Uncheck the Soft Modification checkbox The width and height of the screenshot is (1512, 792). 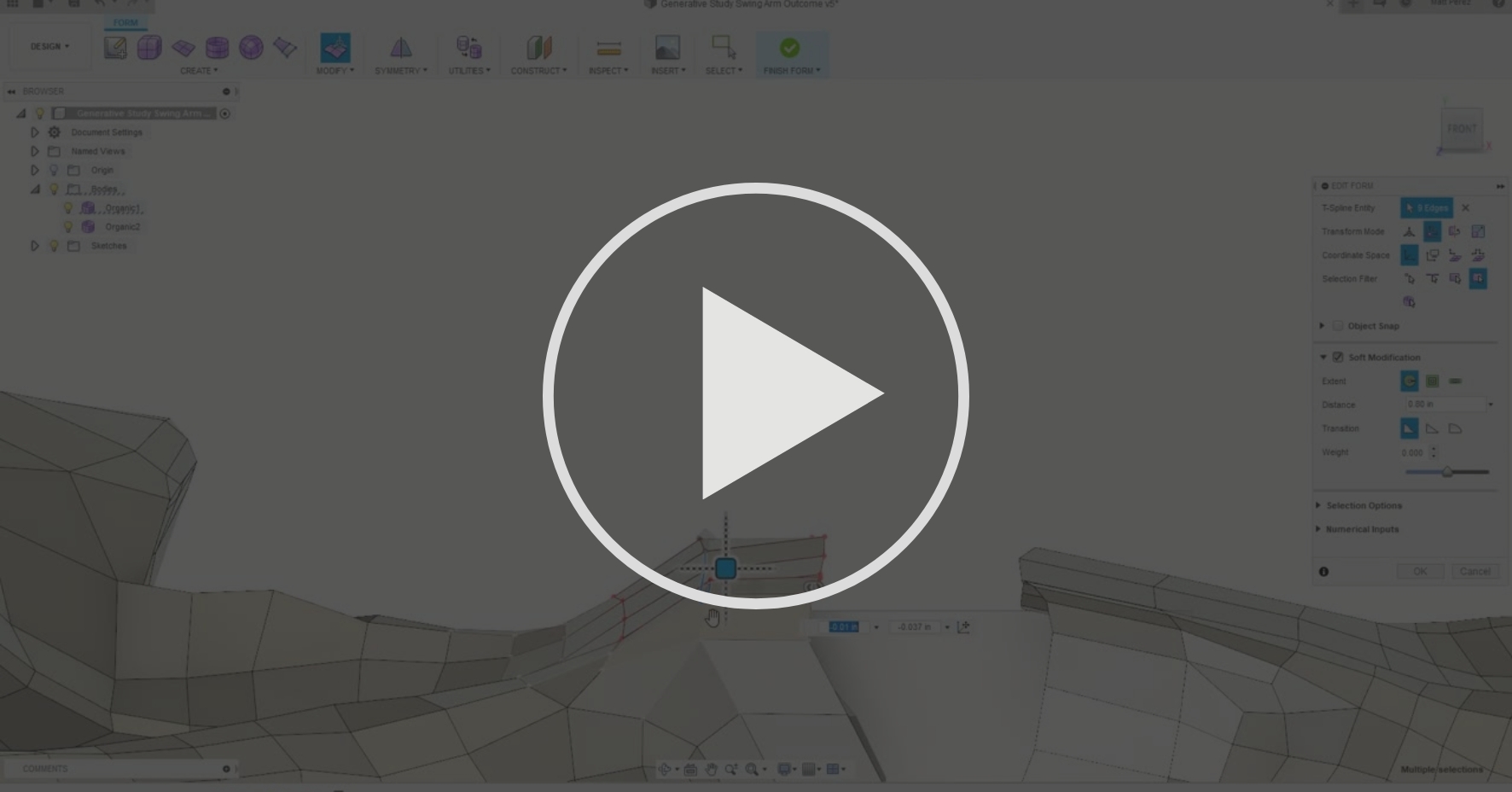pos(1338,358)
